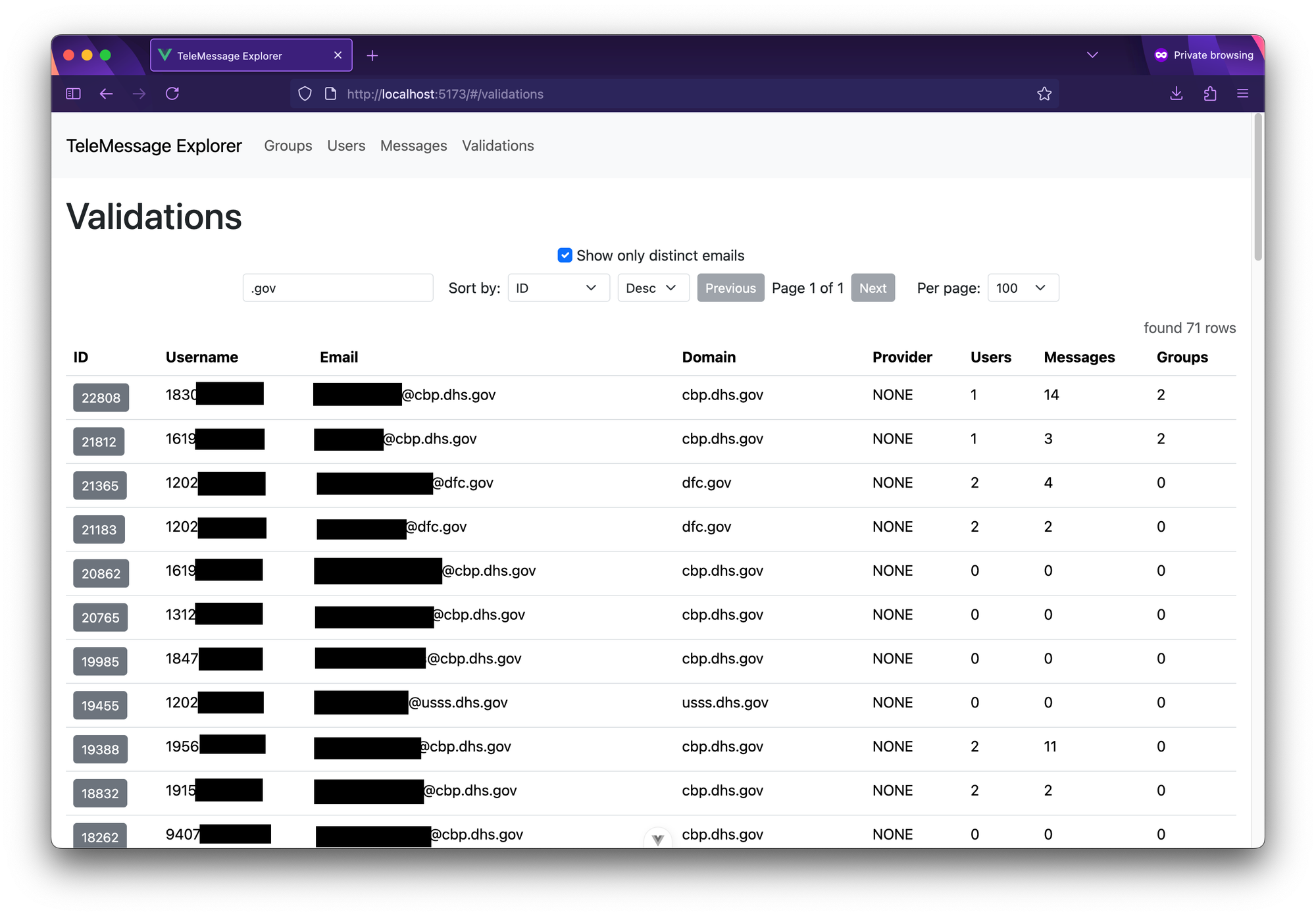The width and height of the screenshot is (1316, 916).
Task: Bookmark this page with star icon
Action: (x=1044, y=93)
